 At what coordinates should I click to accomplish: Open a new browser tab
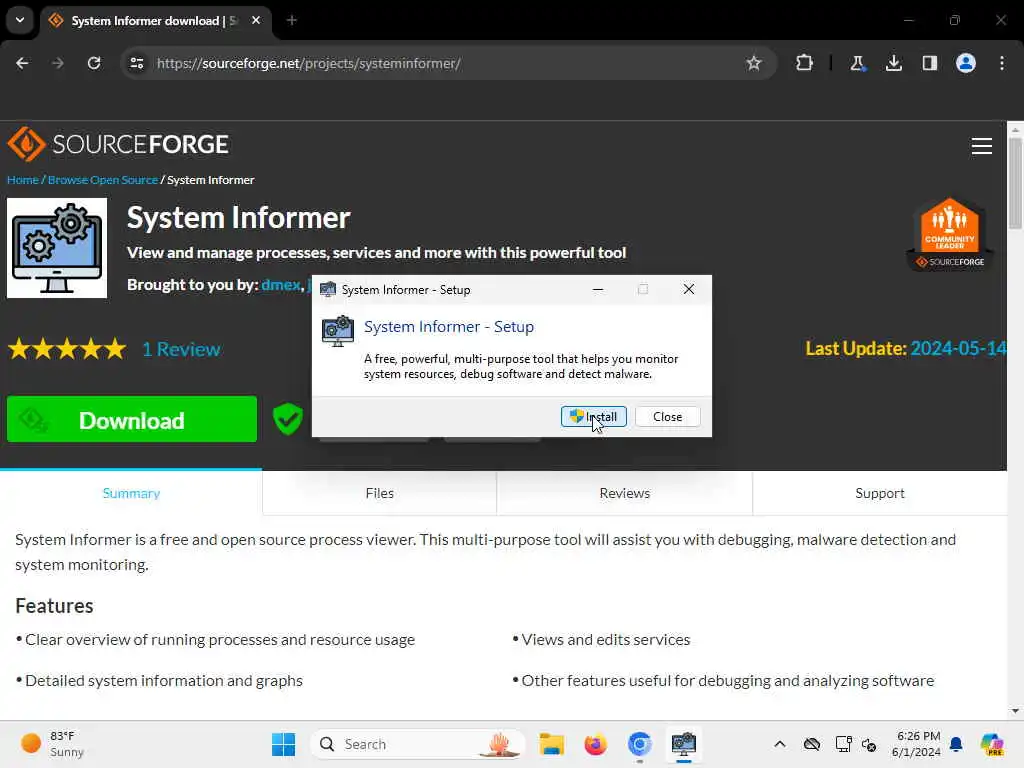[292, 20]
